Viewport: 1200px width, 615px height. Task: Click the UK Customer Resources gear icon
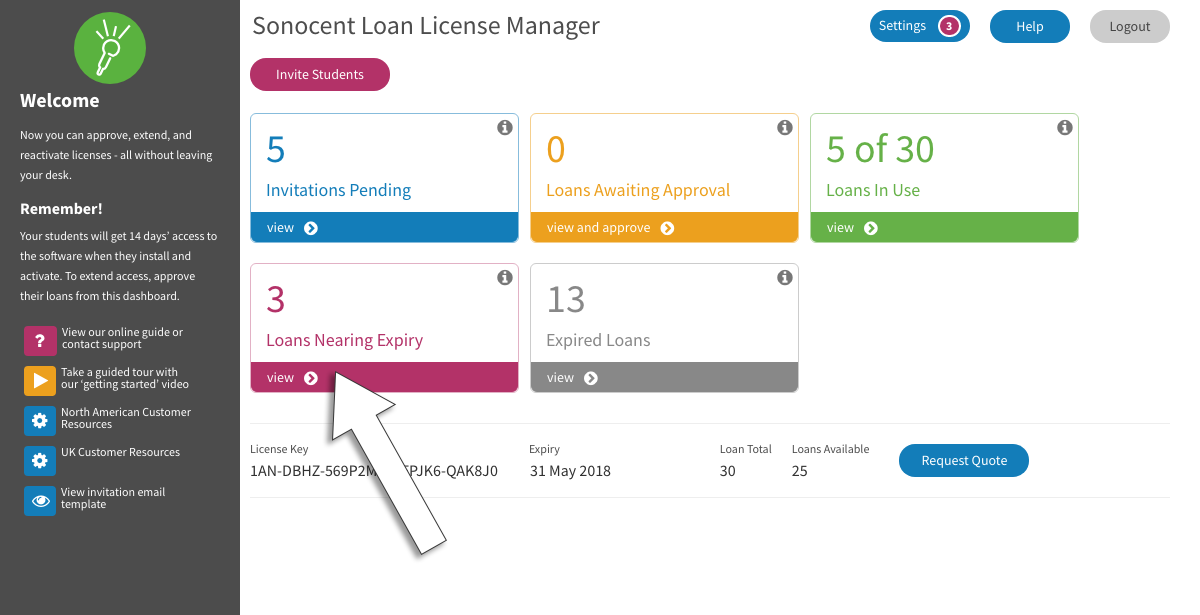40,460
